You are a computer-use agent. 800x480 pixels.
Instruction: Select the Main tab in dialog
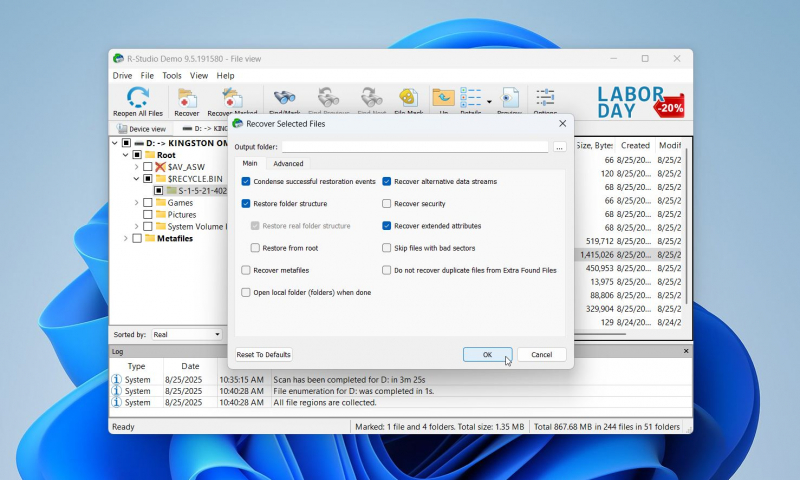(x=249, y=163)
